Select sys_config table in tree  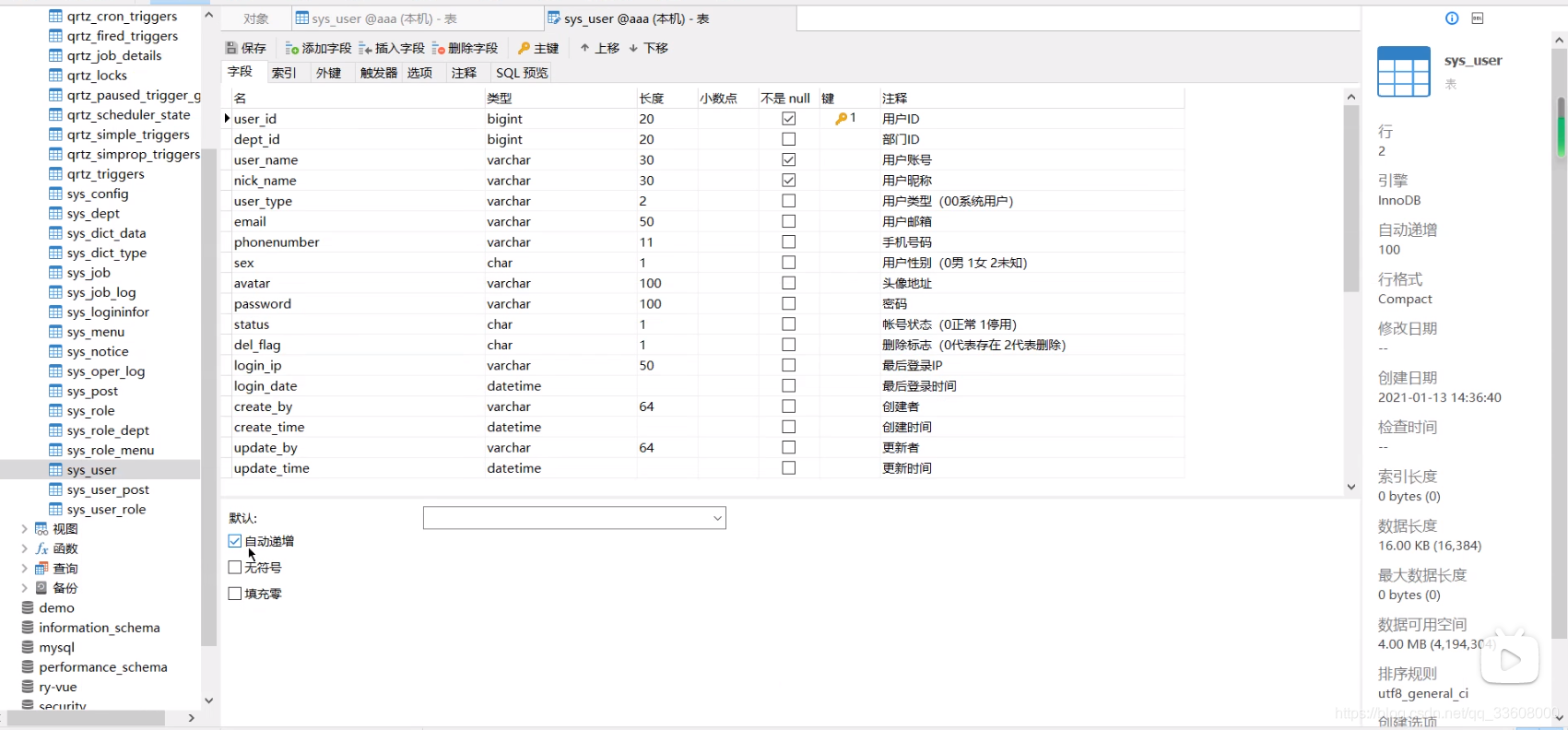tap(97, 194)
